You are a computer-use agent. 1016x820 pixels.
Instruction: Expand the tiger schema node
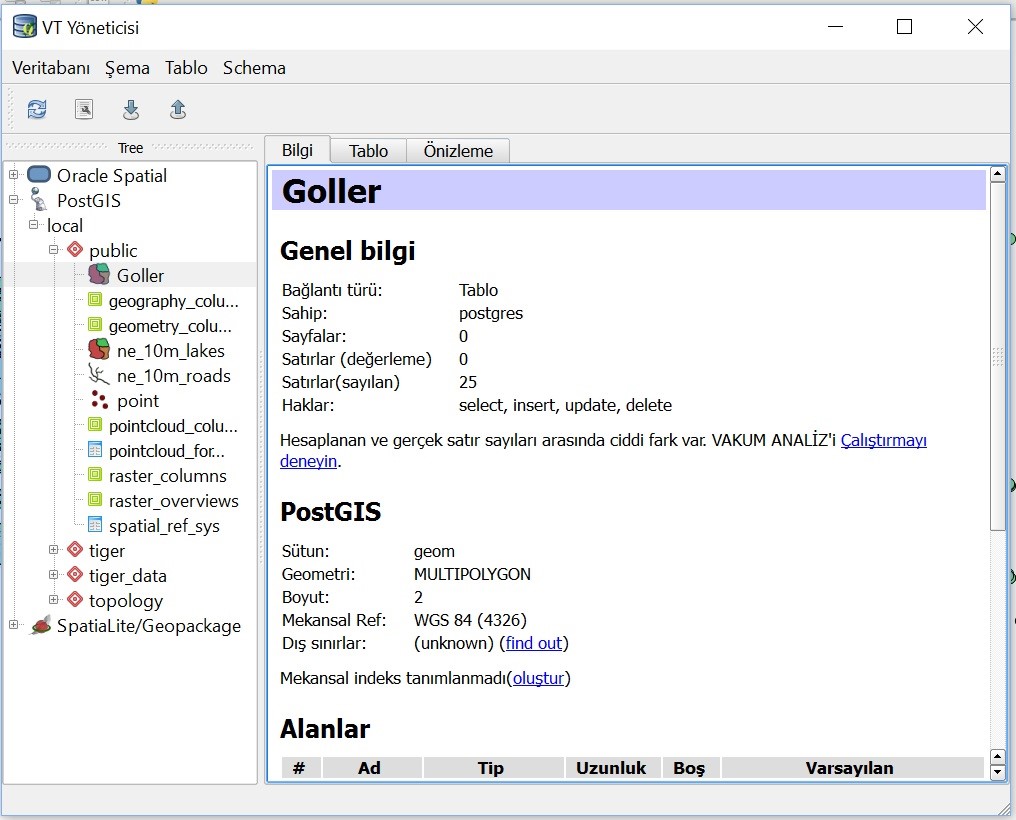click(x=54, y=549)
